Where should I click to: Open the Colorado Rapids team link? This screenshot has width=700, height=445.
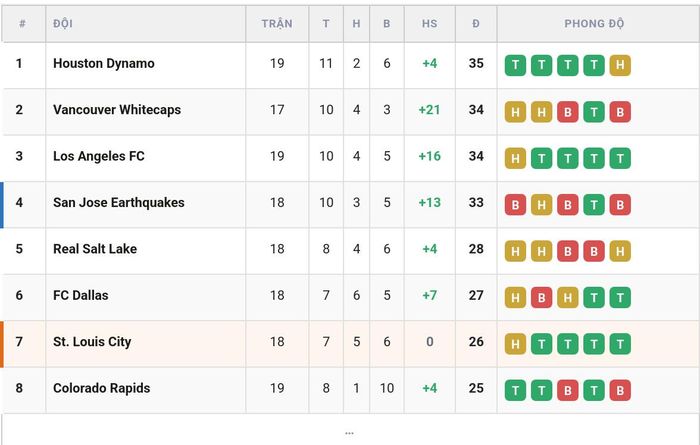click(101, 388)
